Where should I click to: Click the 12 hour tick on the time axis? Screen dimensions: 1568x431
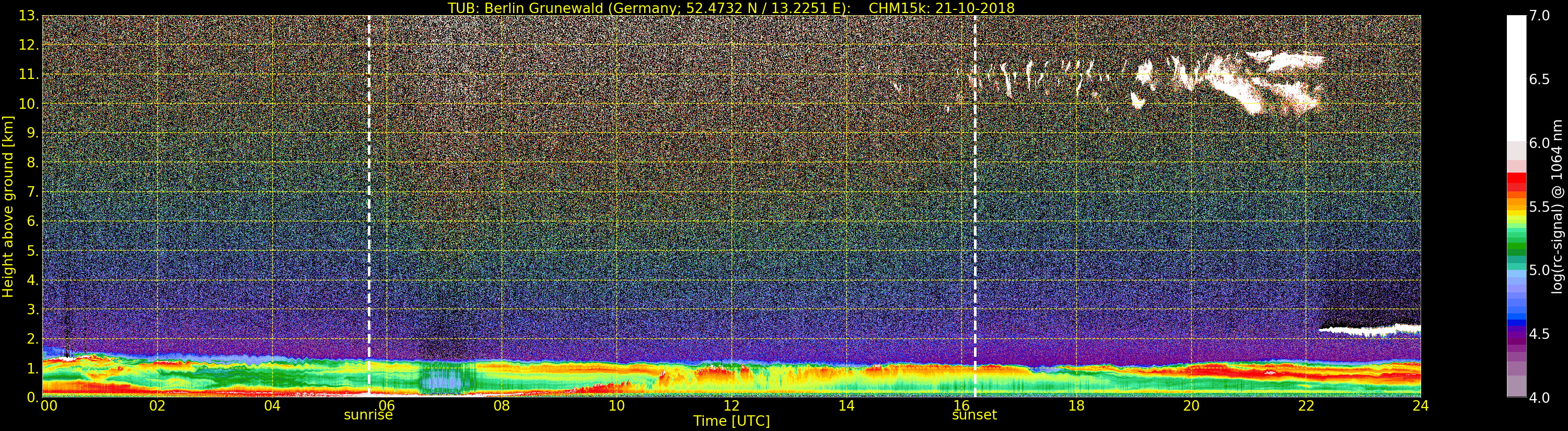[731, 405]
